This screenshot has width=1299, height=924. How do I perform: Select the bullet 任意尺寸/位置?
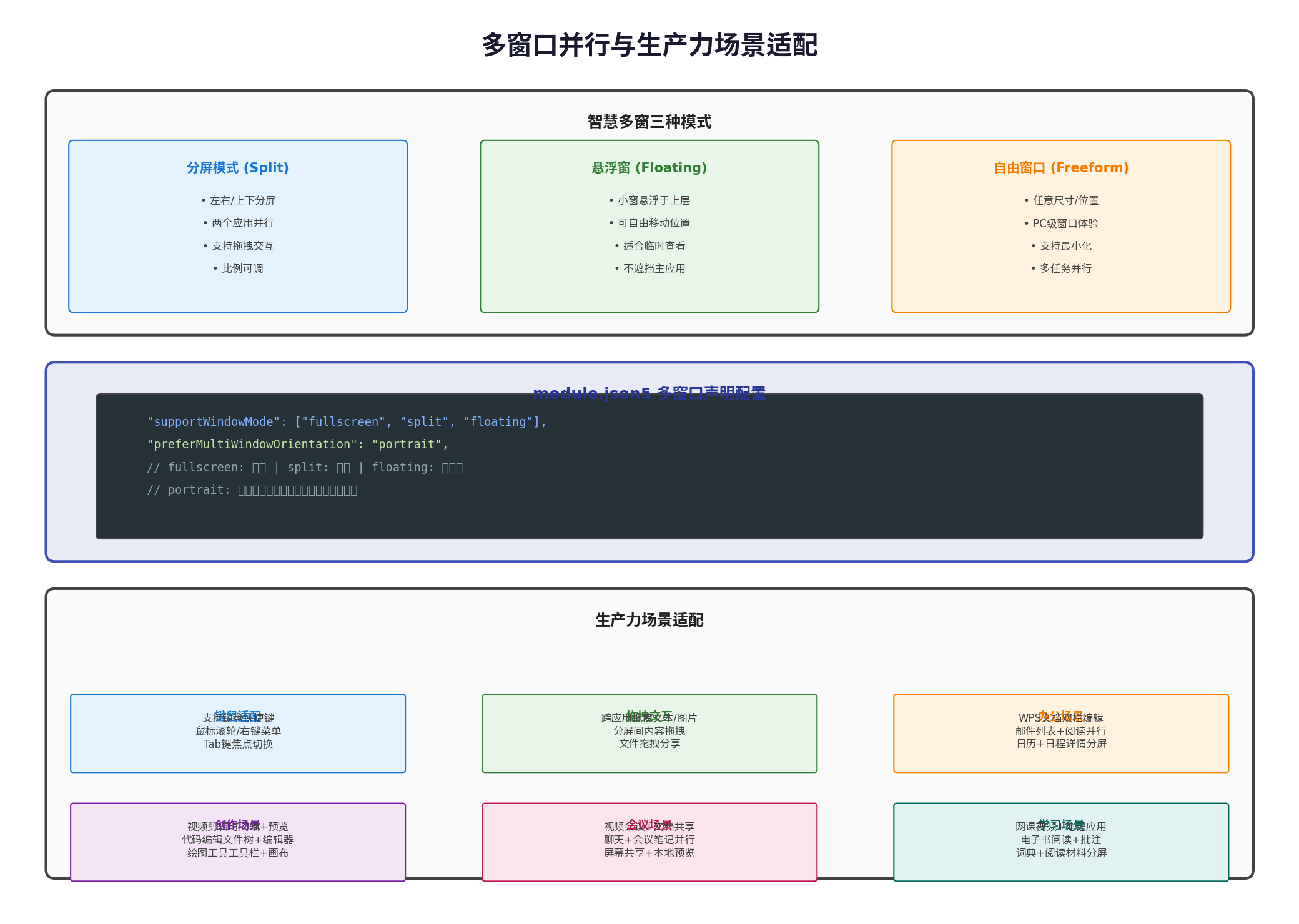coord(1061,200)
